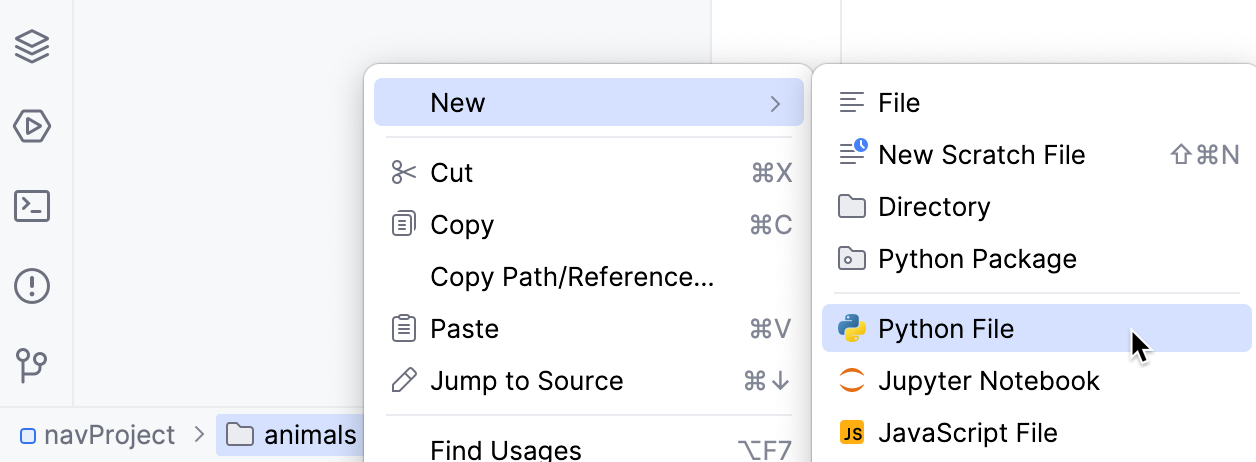Open the Python Packages tool window icon
This screenshot has width=1256, height=462.
(33, 47)
